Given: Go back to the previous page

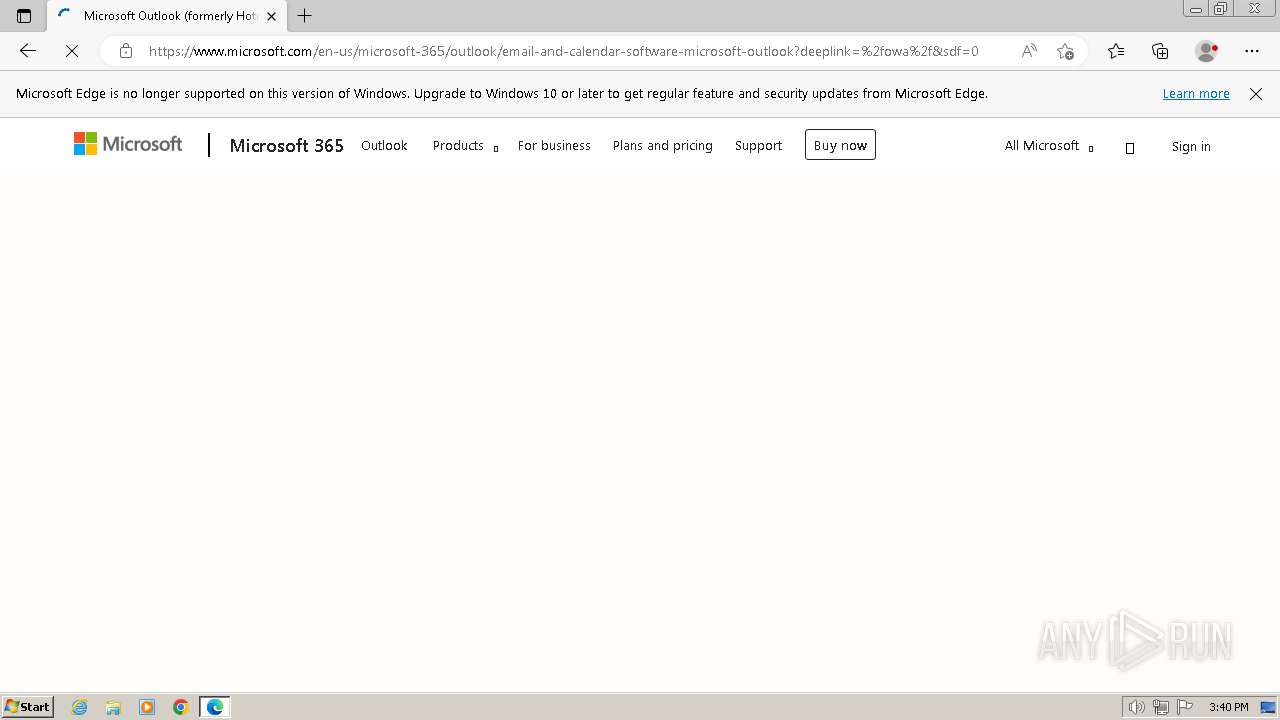Looking at the screenshot, I should pyautogui.click(x=28, y=51).
